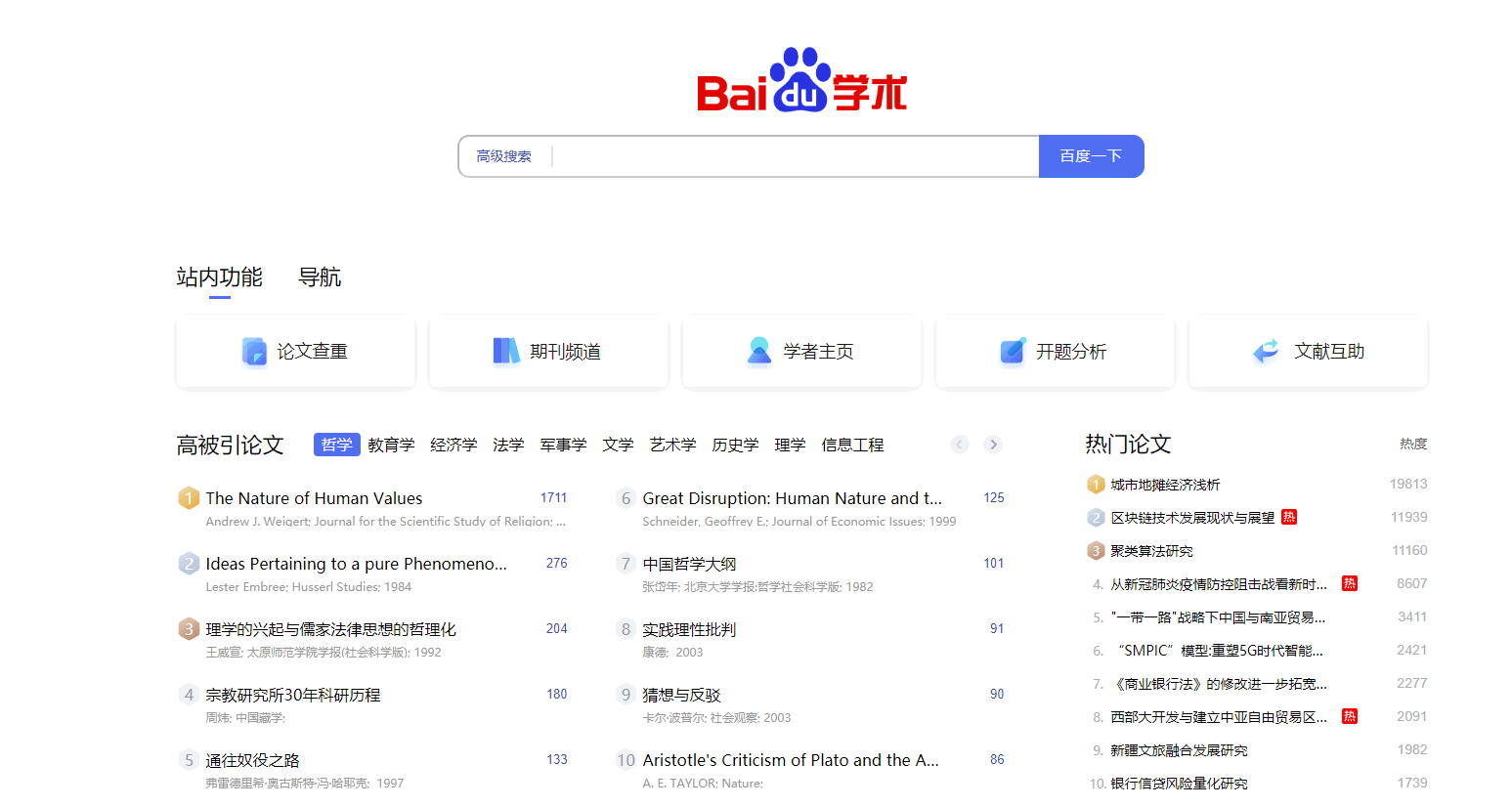The width and height of the screenshot is (1512, 807).
Task: Select the 艺术学 subject tab
Action: coord(672,445)
